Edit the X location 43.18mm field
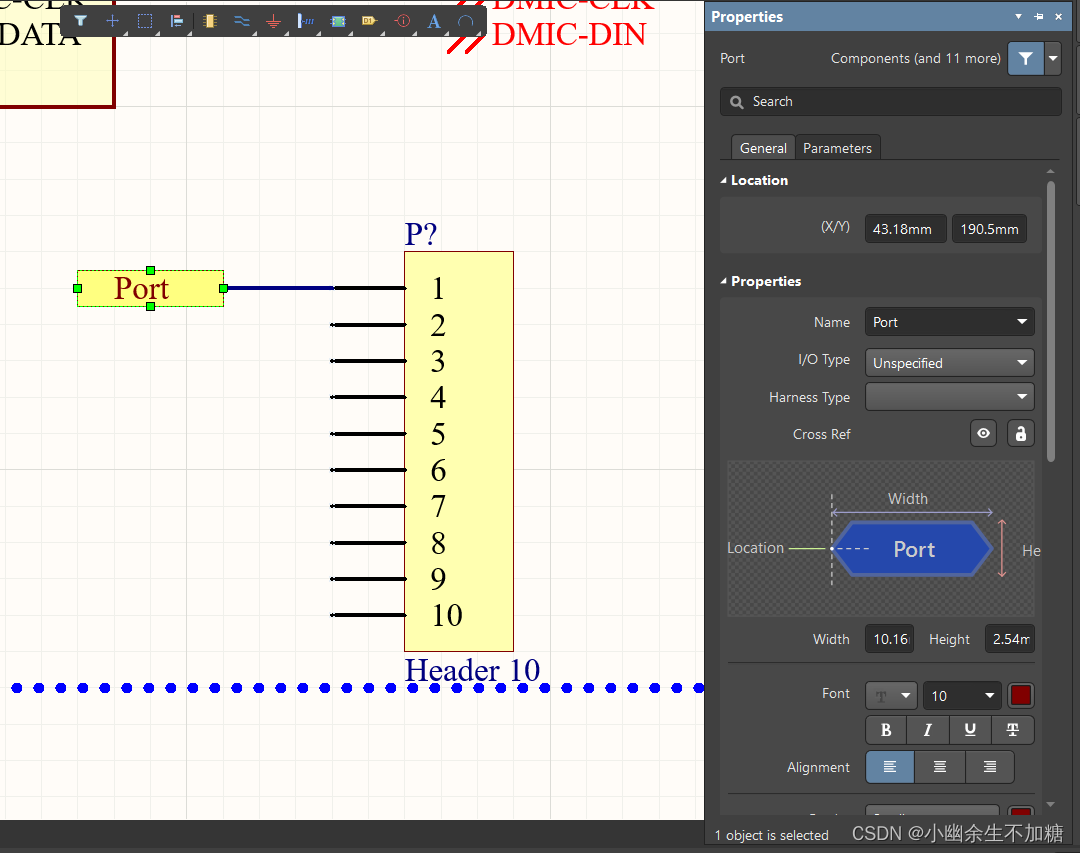Image resolution: width=1080 pixels, height=853 pixels. pyautogui.click(x=905, y=229)
